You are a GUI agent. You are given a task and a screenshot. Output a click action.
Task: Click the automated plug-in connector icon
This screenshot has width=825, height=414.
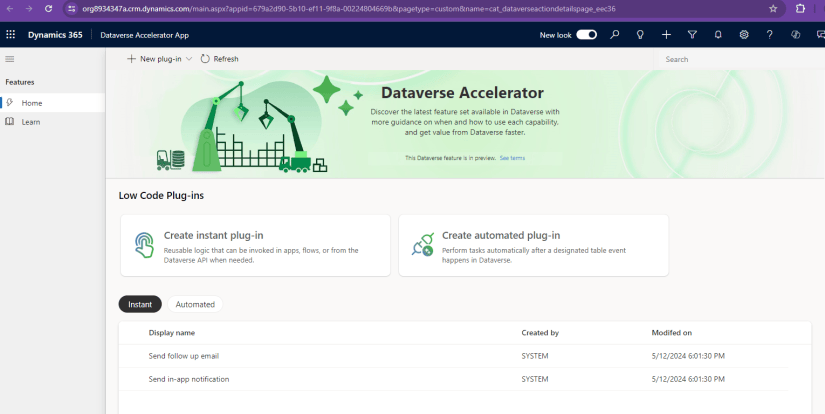(422, 245)
